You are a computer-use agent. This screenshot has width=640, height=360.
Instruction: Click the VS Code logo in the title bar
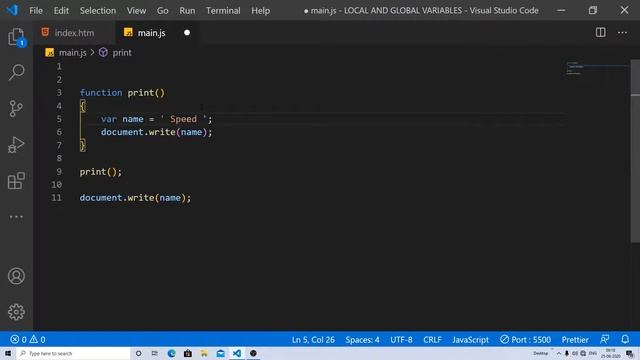point(12,10)
